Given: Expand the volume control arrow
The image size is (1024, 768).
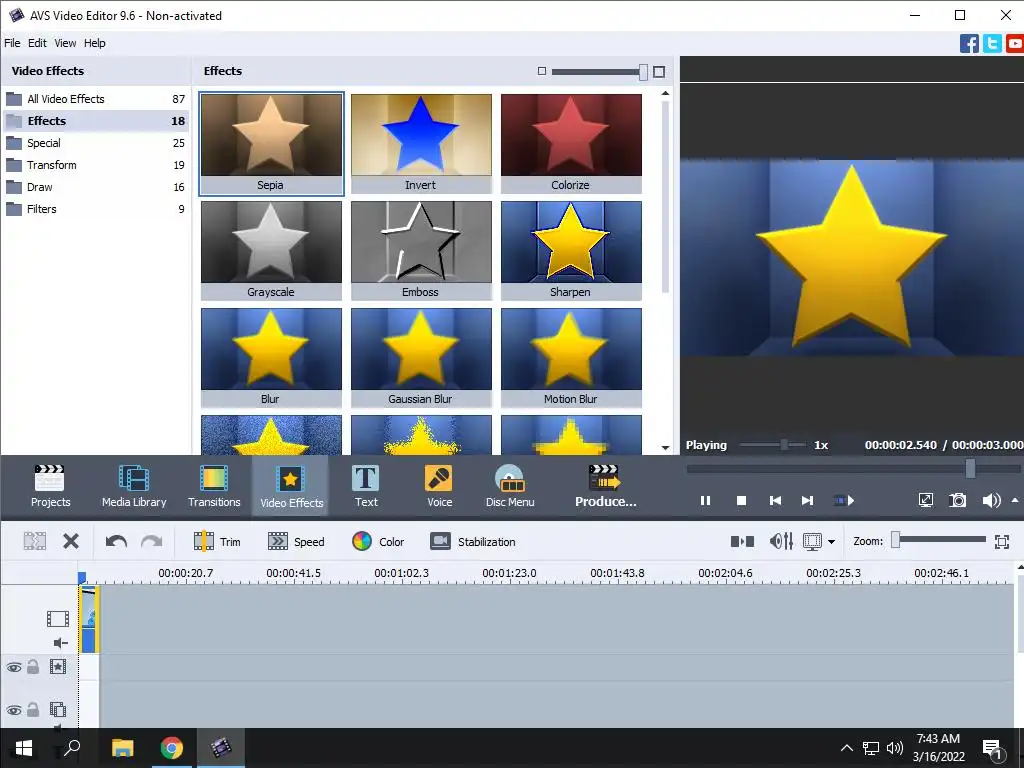Looking at the screenshot, I should [x=1015, y=500].
